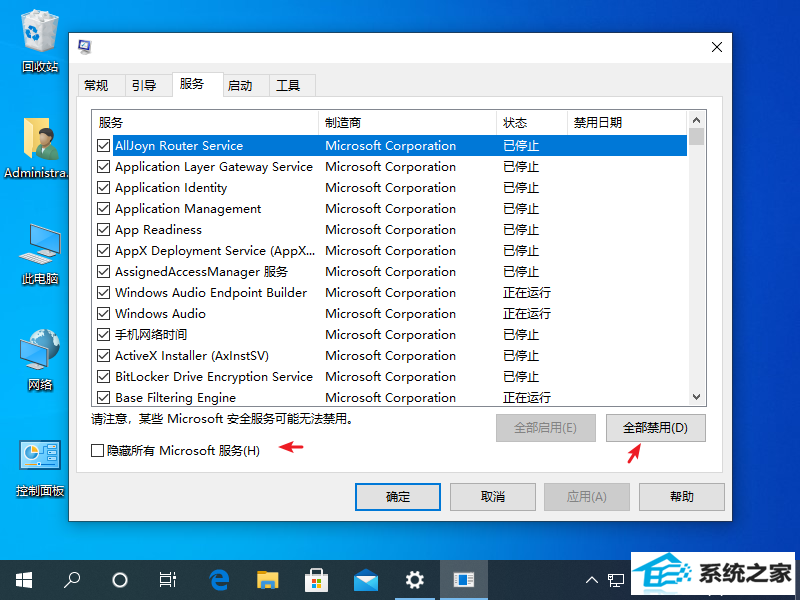Click scroll down arrow in services list
Viewport: 800px width, 600px height.
(x=696, y=396)
